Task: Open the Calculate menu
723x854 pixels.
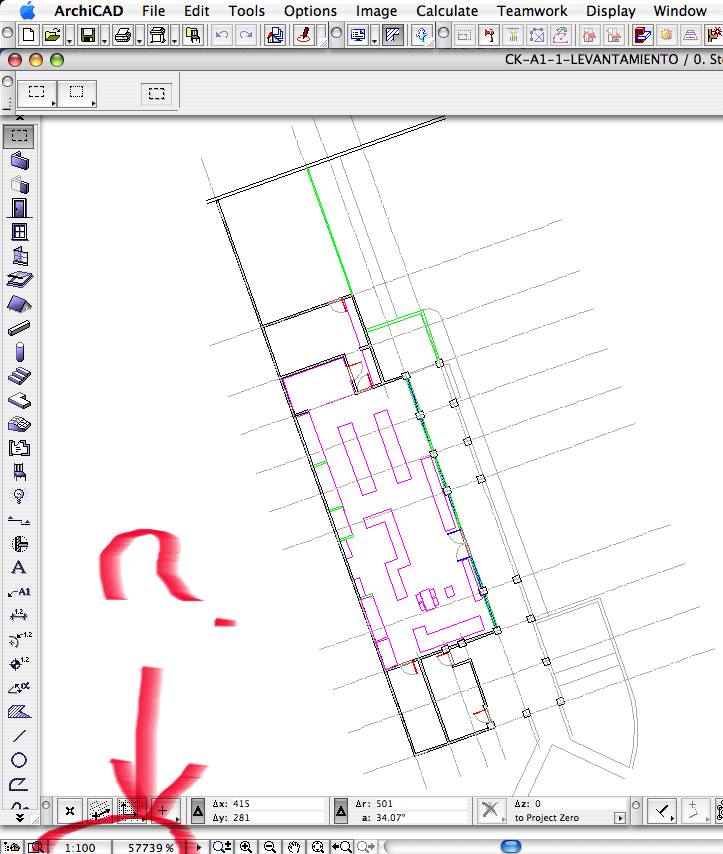Action: point(447,11)
